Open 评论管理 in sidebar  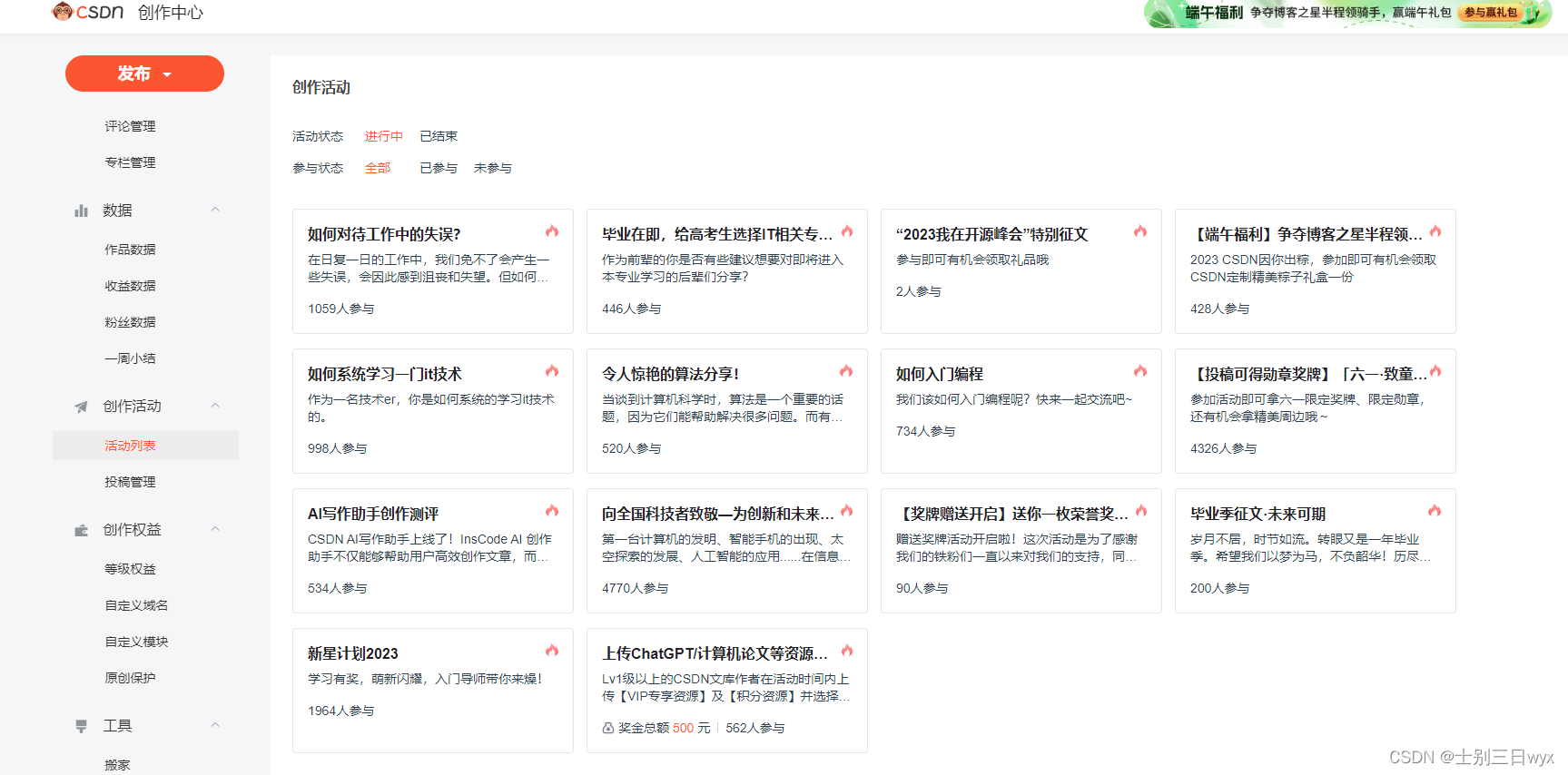click(x=130, y=126)
